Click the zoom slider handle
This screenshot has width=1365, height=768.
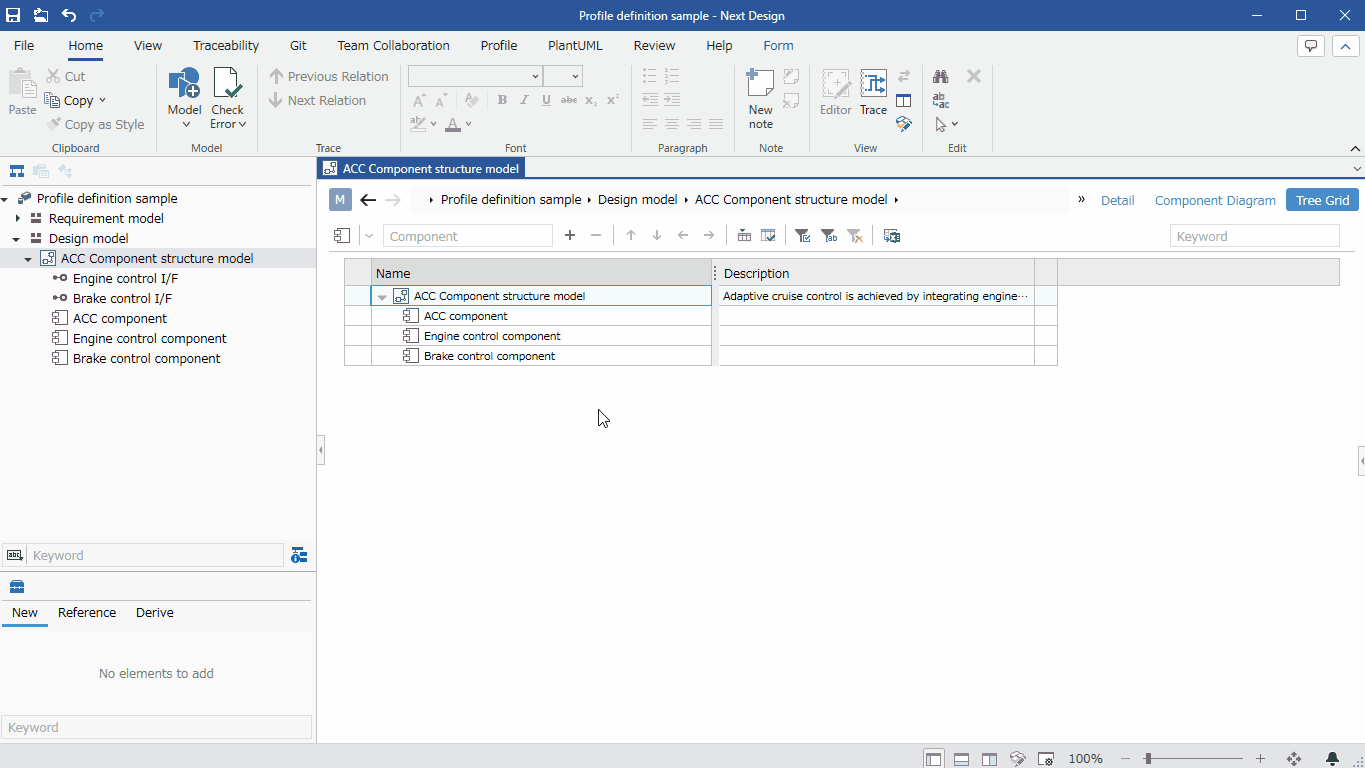(1148, 759)
